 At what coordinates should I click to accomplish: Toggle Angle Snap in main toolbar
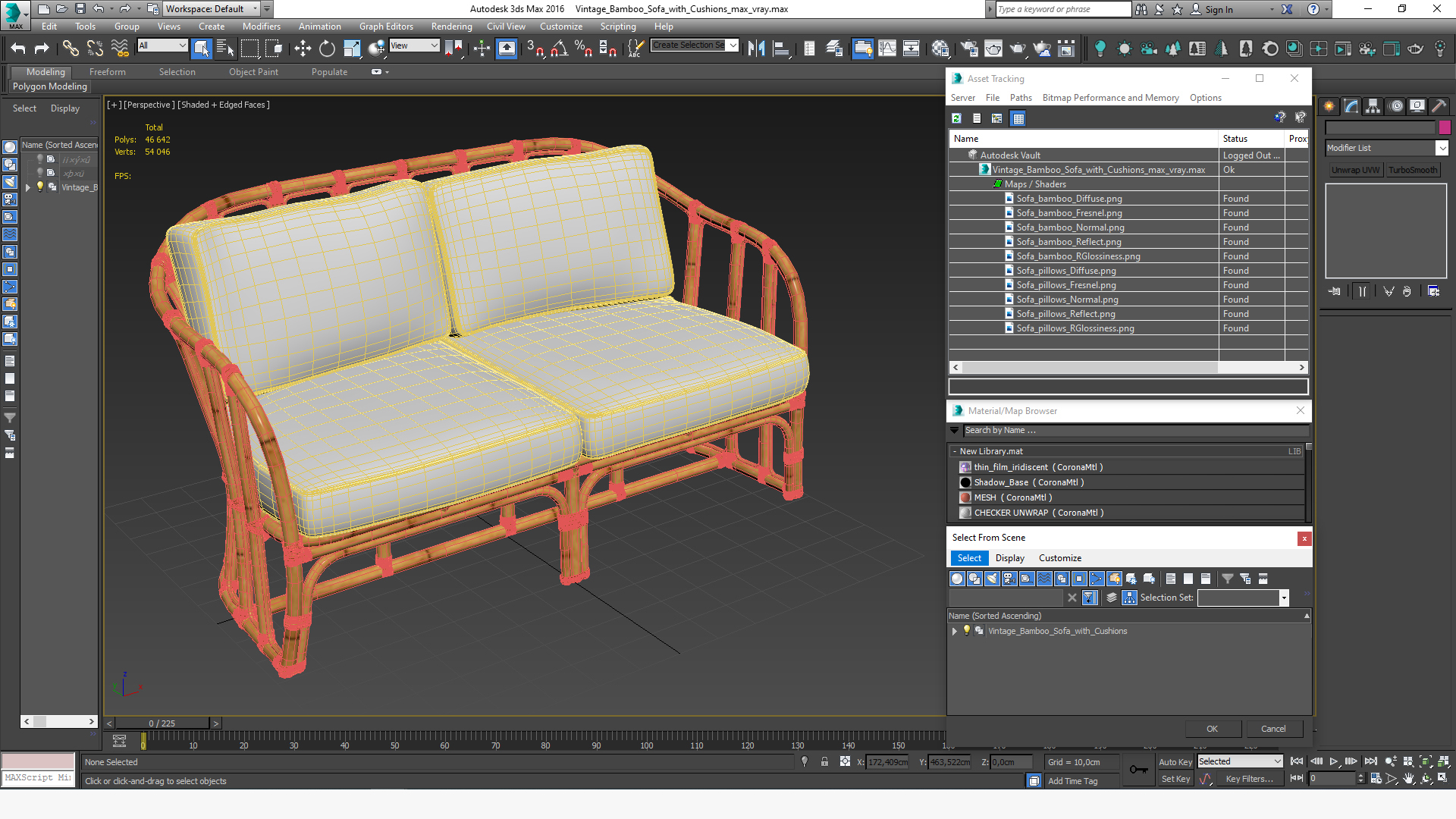pos(559,49)
